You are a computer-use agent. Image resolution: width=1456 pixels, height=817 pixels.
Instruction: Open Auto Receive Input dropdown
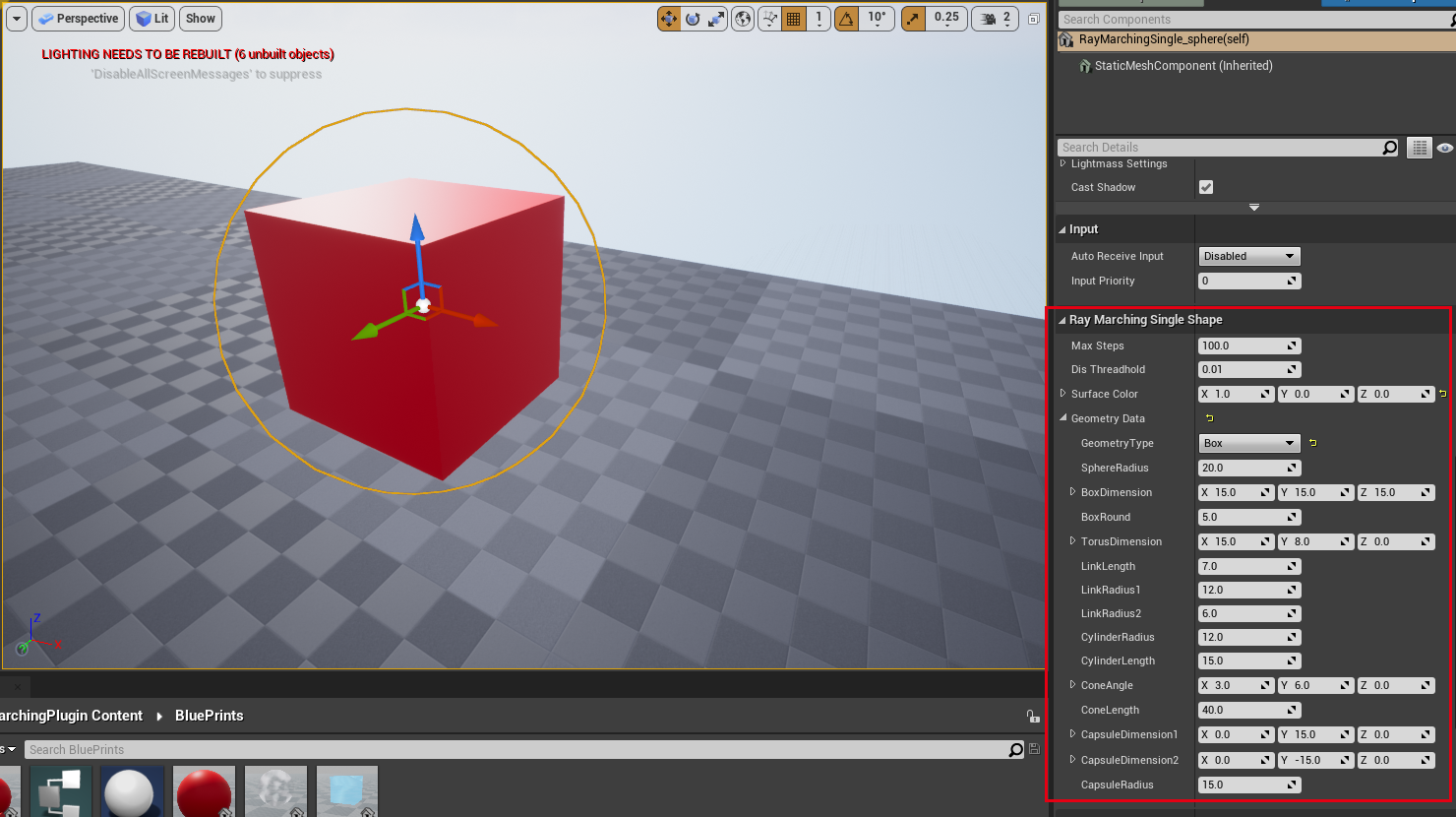[1249, 256]
